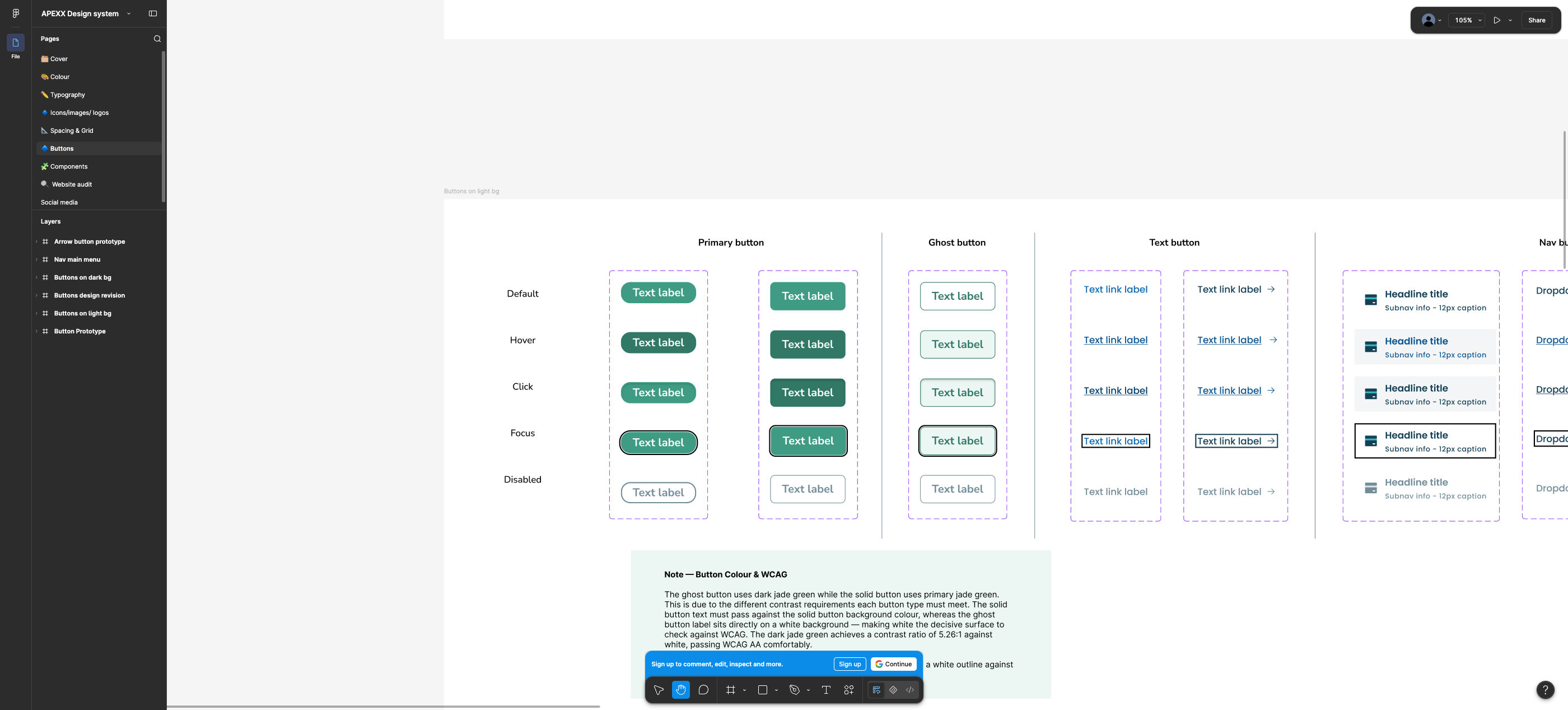Select the Hand tool

point(680,690)
